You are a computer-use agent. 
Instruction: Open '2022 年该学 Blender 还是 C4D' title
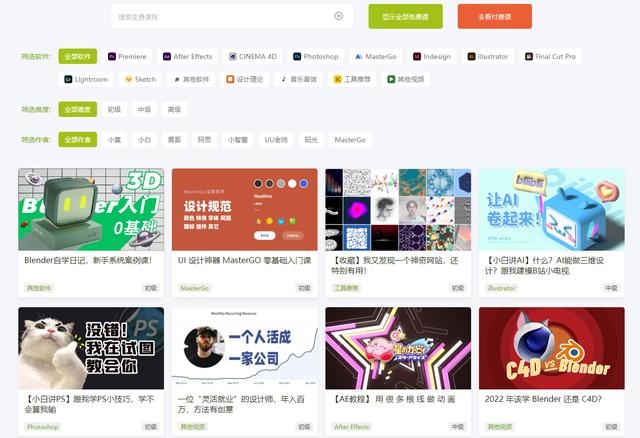(543, 399)
